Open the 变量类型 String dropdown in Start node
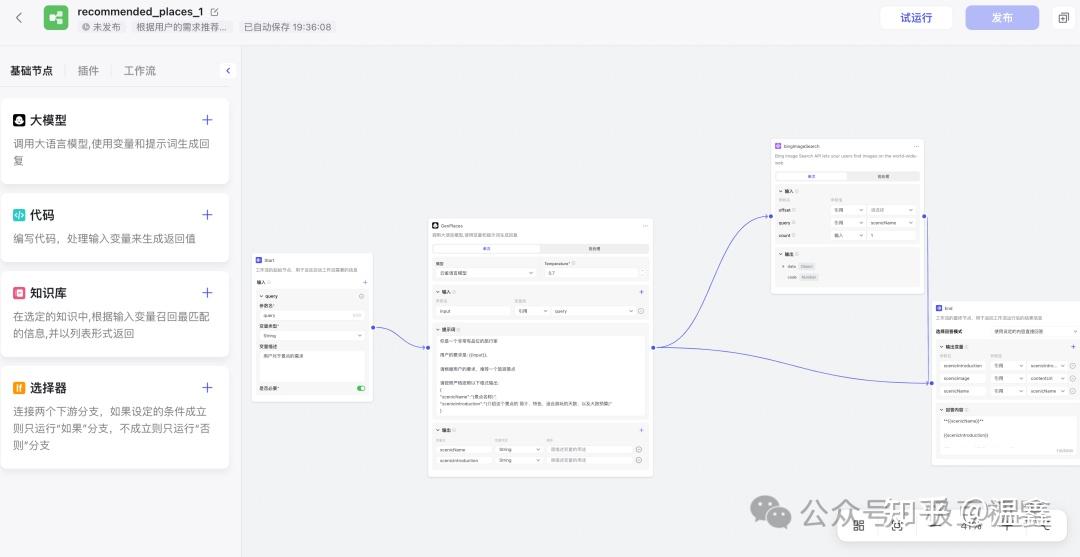 [x=312, y=335]
